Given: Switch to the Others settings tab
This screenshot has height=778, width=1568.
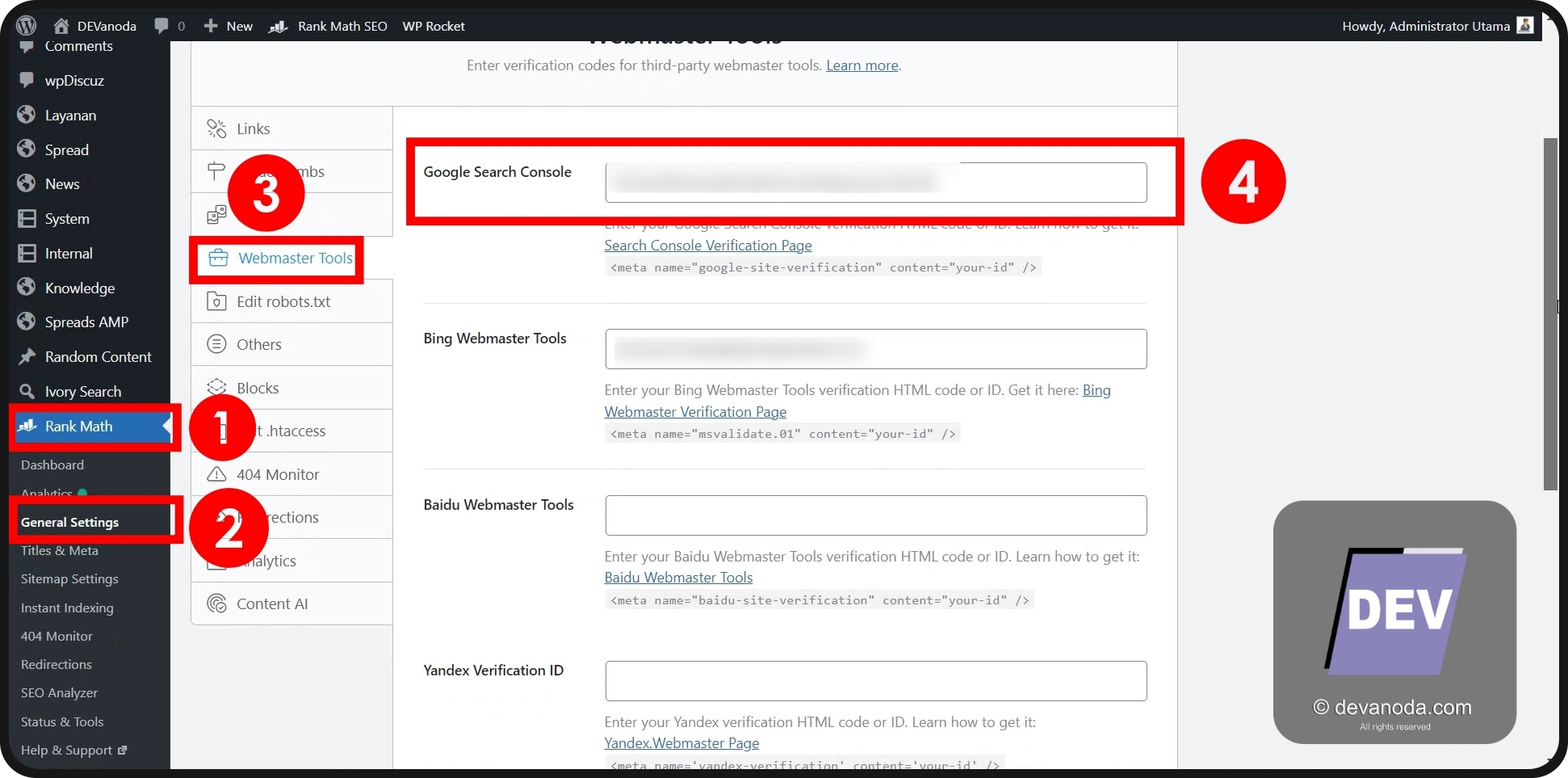Looking at the screenshot, I should (x=291, y=344).
